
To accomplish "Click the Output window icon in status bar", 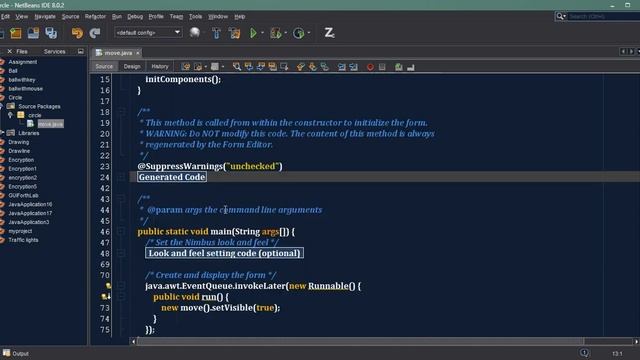I will [x=7, y=353].
